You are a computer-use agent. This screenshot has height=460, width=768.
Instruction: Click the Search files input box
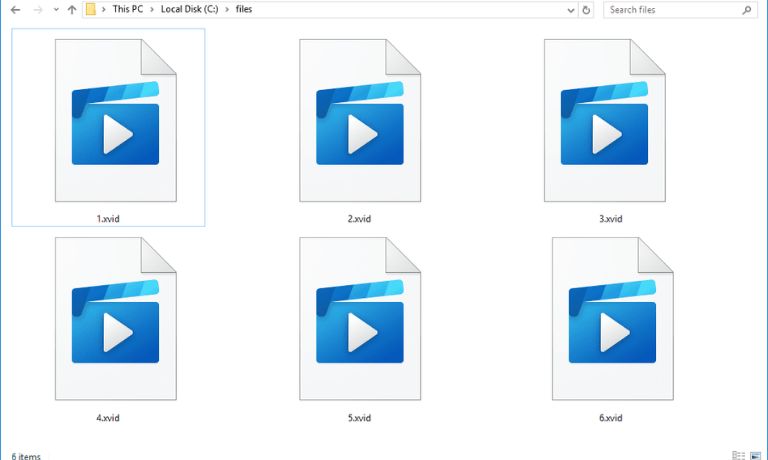pyautogui.click(x=681, y=10)
